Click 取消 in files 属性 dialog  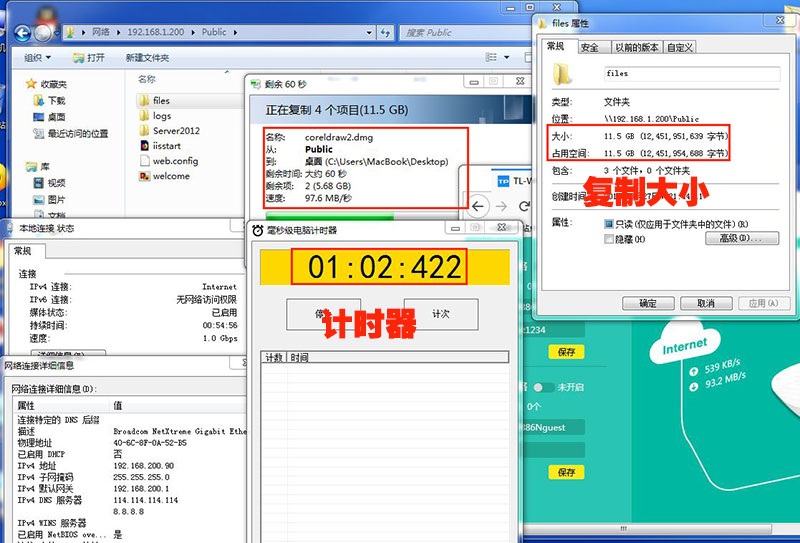point(706,303)
